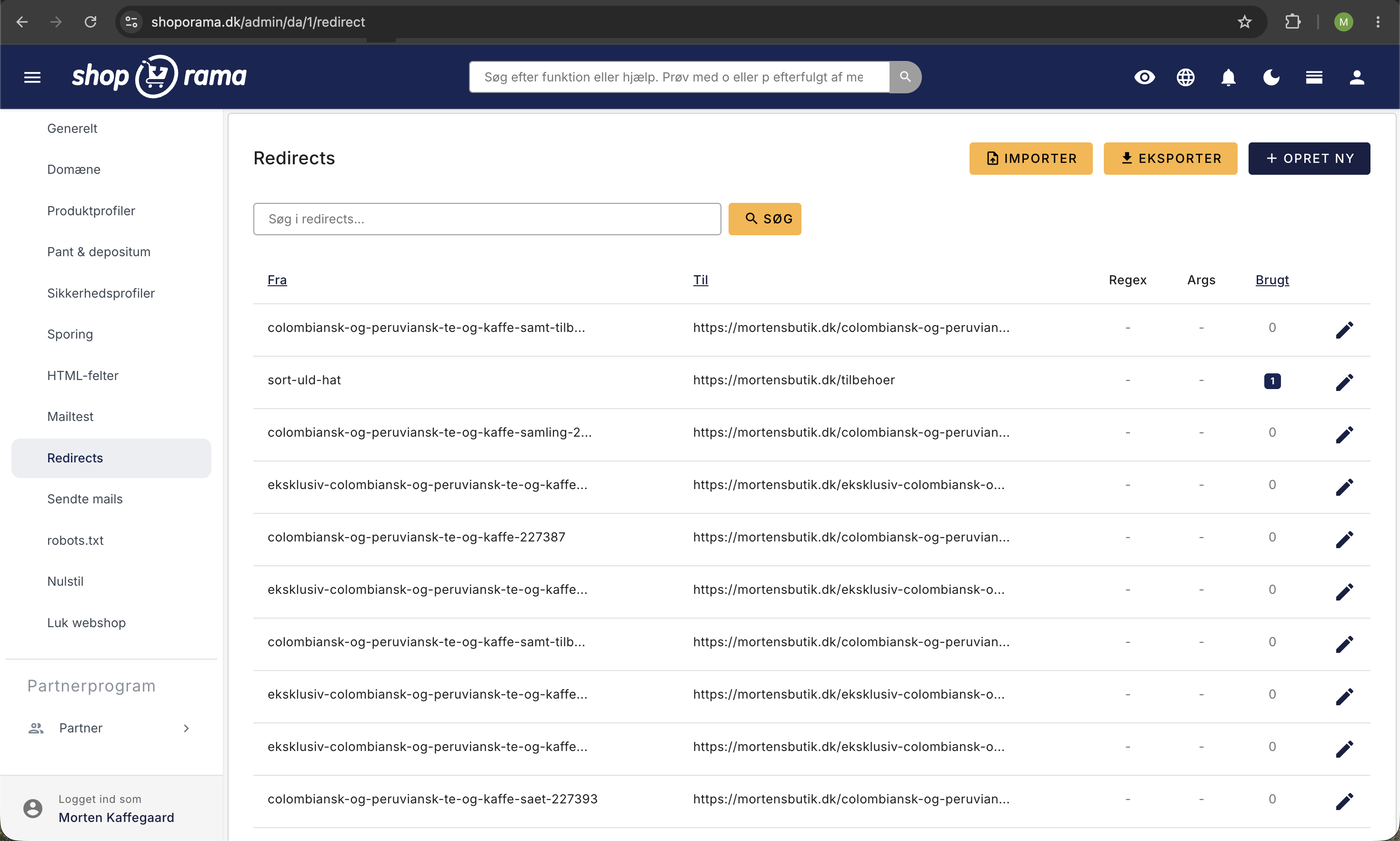1400x841 pixels.
Task: Click 'colombiansk-og-peruviansk-te-og-kaffe-samling-2...' cell
Action: pyautogui.click(x=429, y=432)
